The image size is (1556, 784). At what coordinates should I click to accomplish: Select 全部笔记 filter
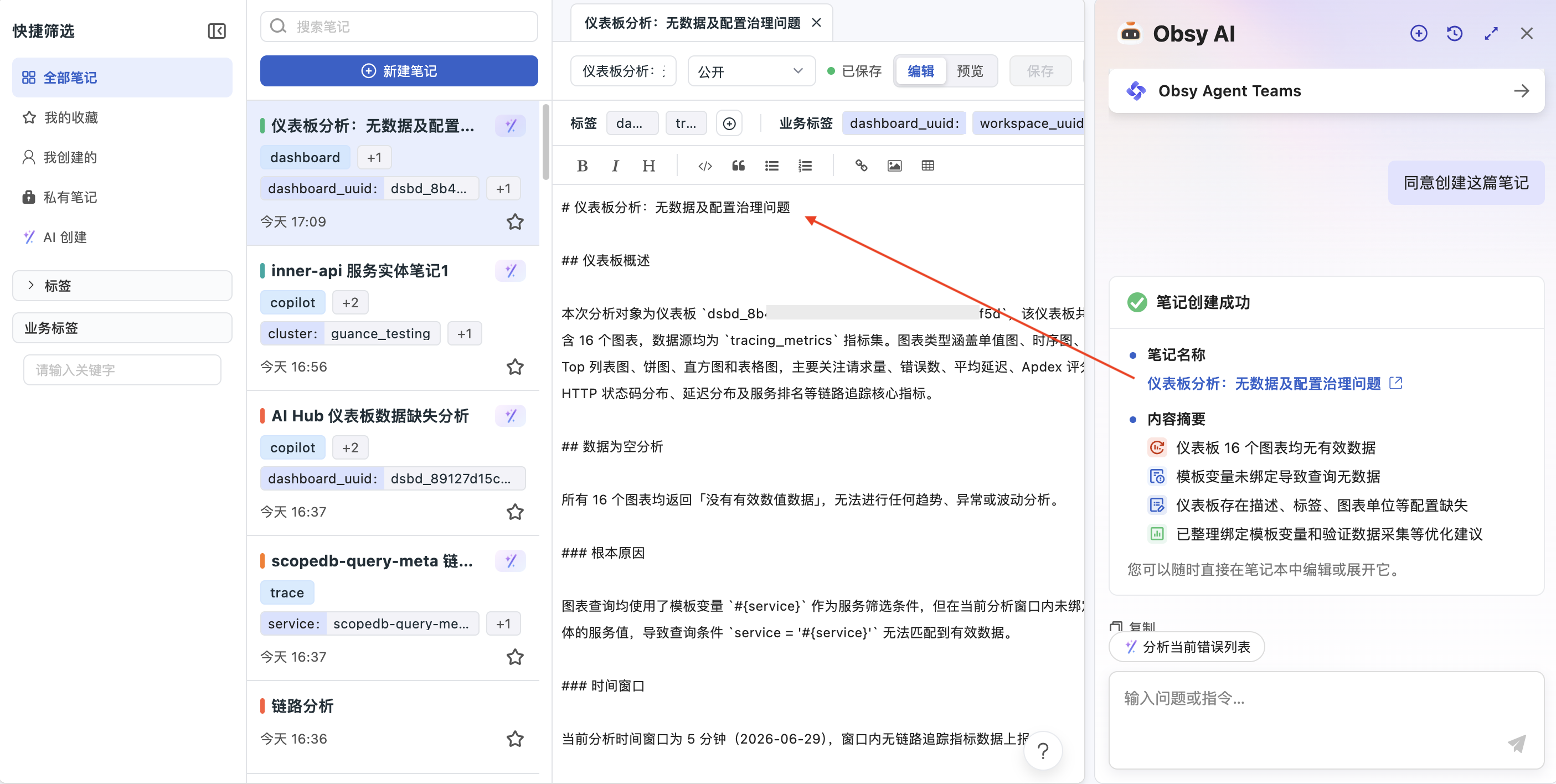[x=122, y=78]
